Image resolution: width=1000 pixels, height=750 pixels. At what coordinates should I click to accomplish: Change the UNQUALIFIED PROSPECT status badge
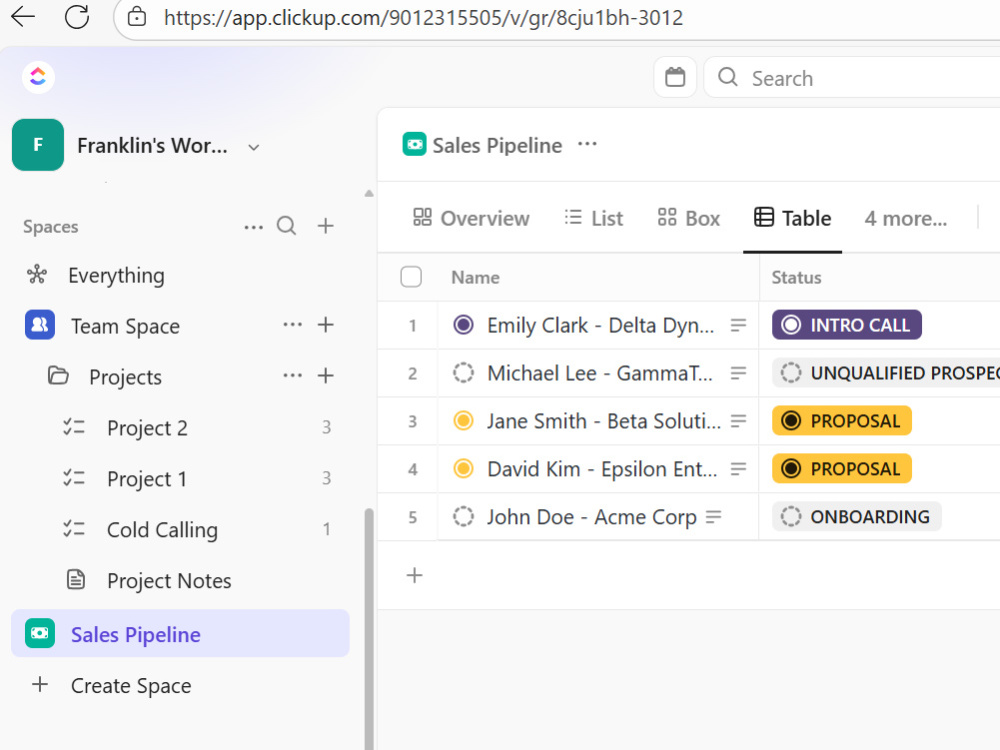886,372
